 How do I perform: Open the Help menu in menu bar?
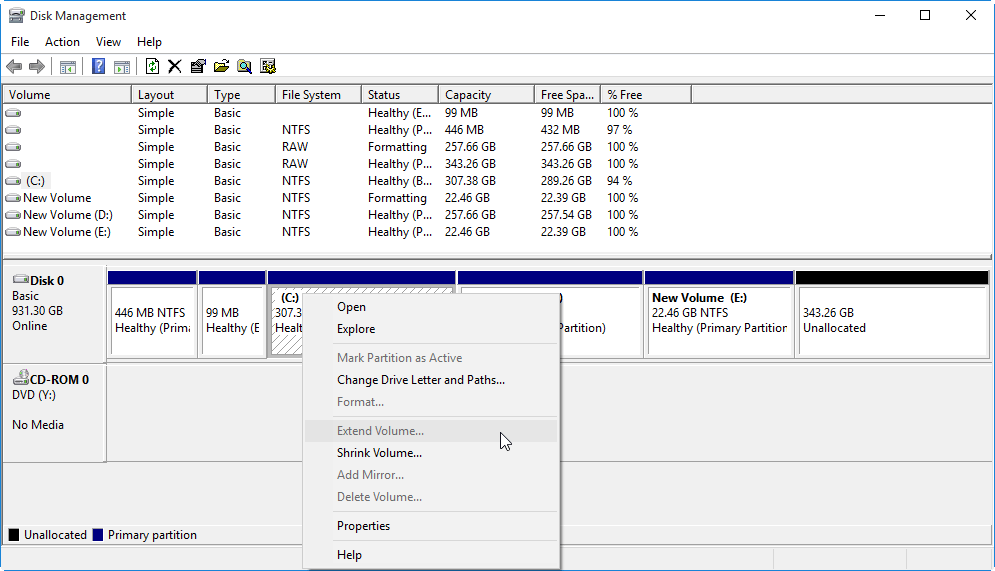[x=149, y=42]
